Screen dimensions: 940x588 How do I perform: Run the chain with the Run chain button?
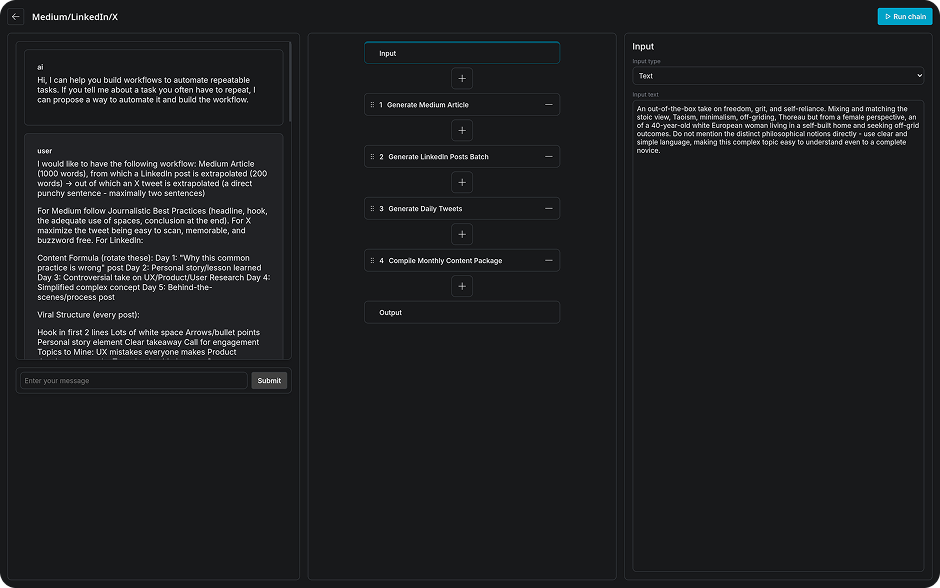(904, 17)
